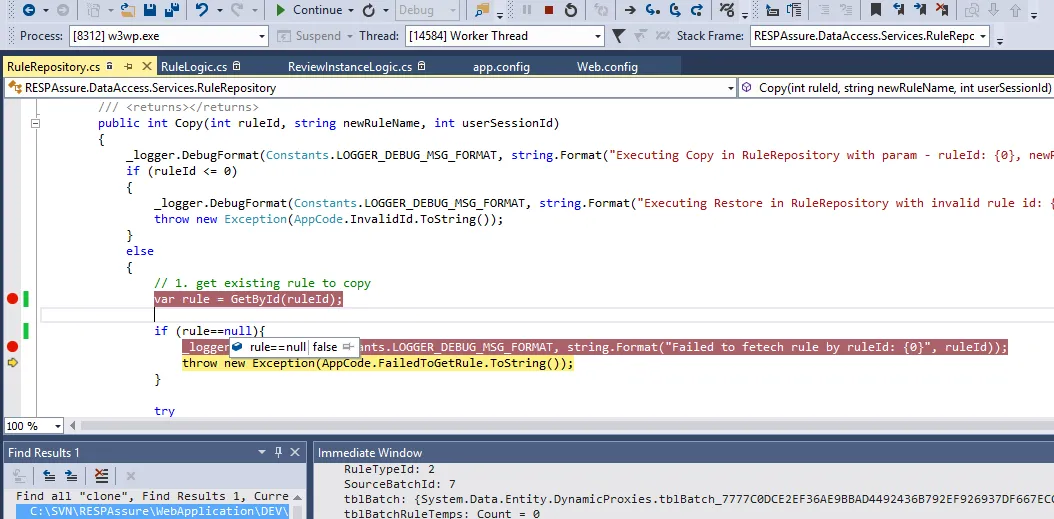
Task: Stop debugging with the red square
Action: [x=549, y=10]
